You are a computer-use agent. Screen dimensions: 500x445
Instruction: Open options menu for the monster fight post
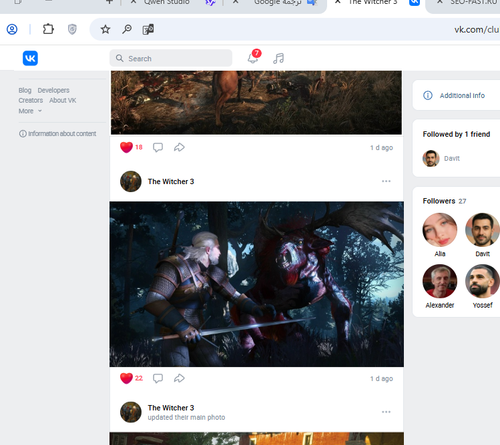pyautogui.click(x=386, y=181)
